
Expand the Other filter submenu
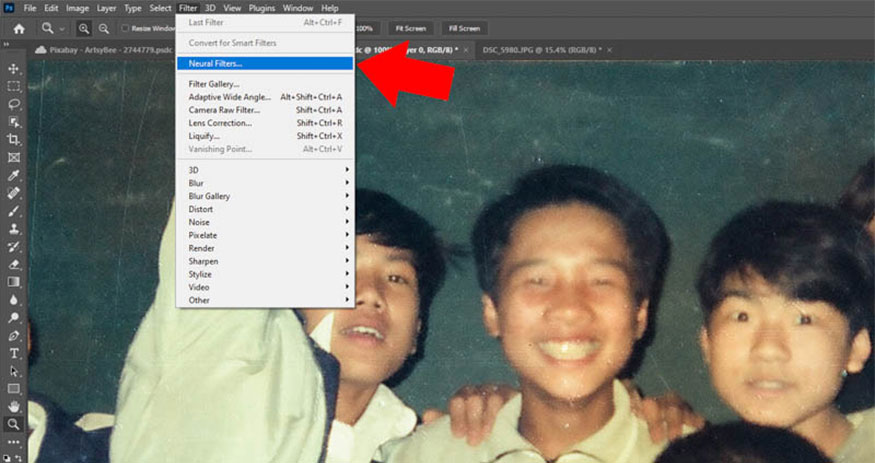pyautogui.click(x=265, y=300)
